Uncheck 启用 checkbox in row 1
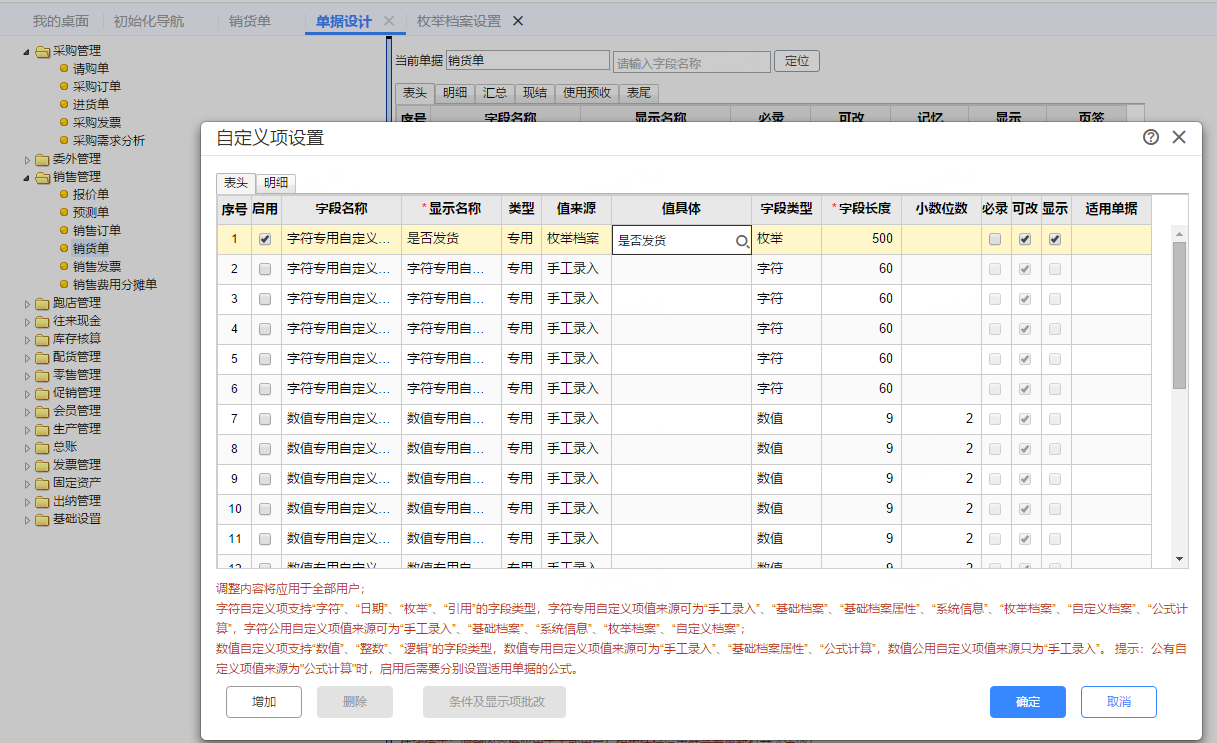The width and height of the screenshot is (1217, 743). click(265, 240)
